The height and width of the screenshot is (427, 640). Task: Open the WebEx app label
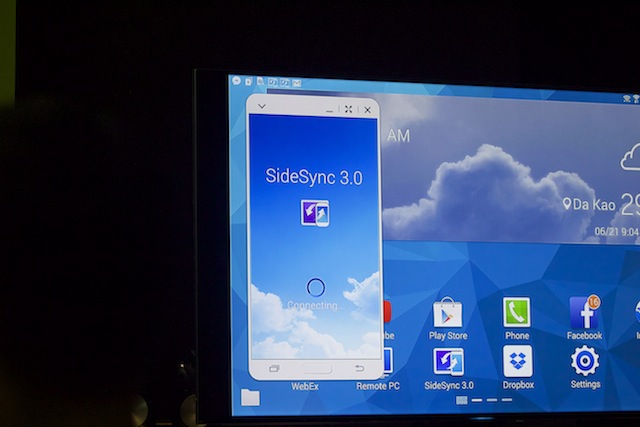pyautogui.click(x=305, y=386)
